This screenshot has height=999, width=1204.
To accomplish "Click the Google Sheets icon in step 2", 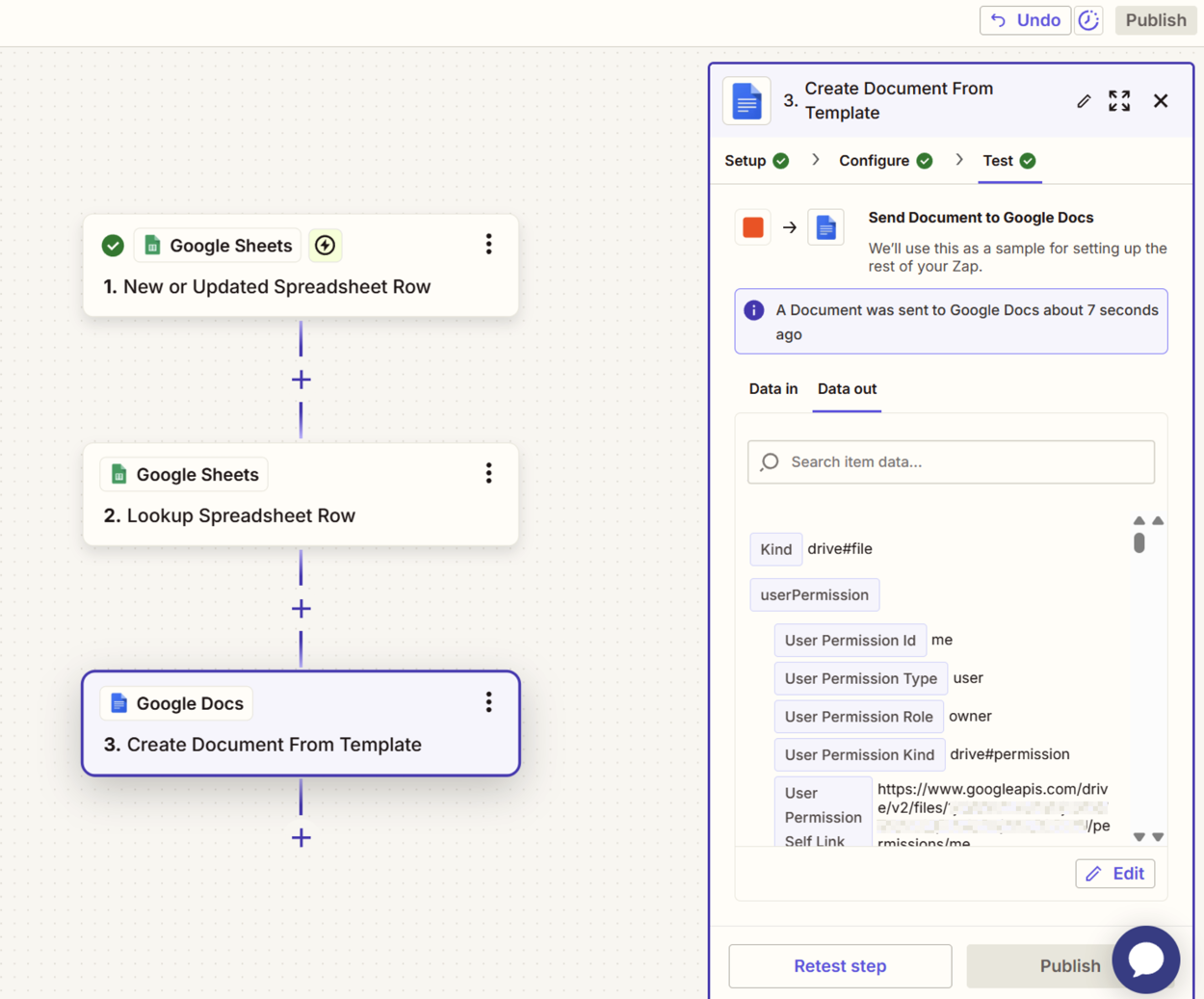I will (x=118, y=474).
